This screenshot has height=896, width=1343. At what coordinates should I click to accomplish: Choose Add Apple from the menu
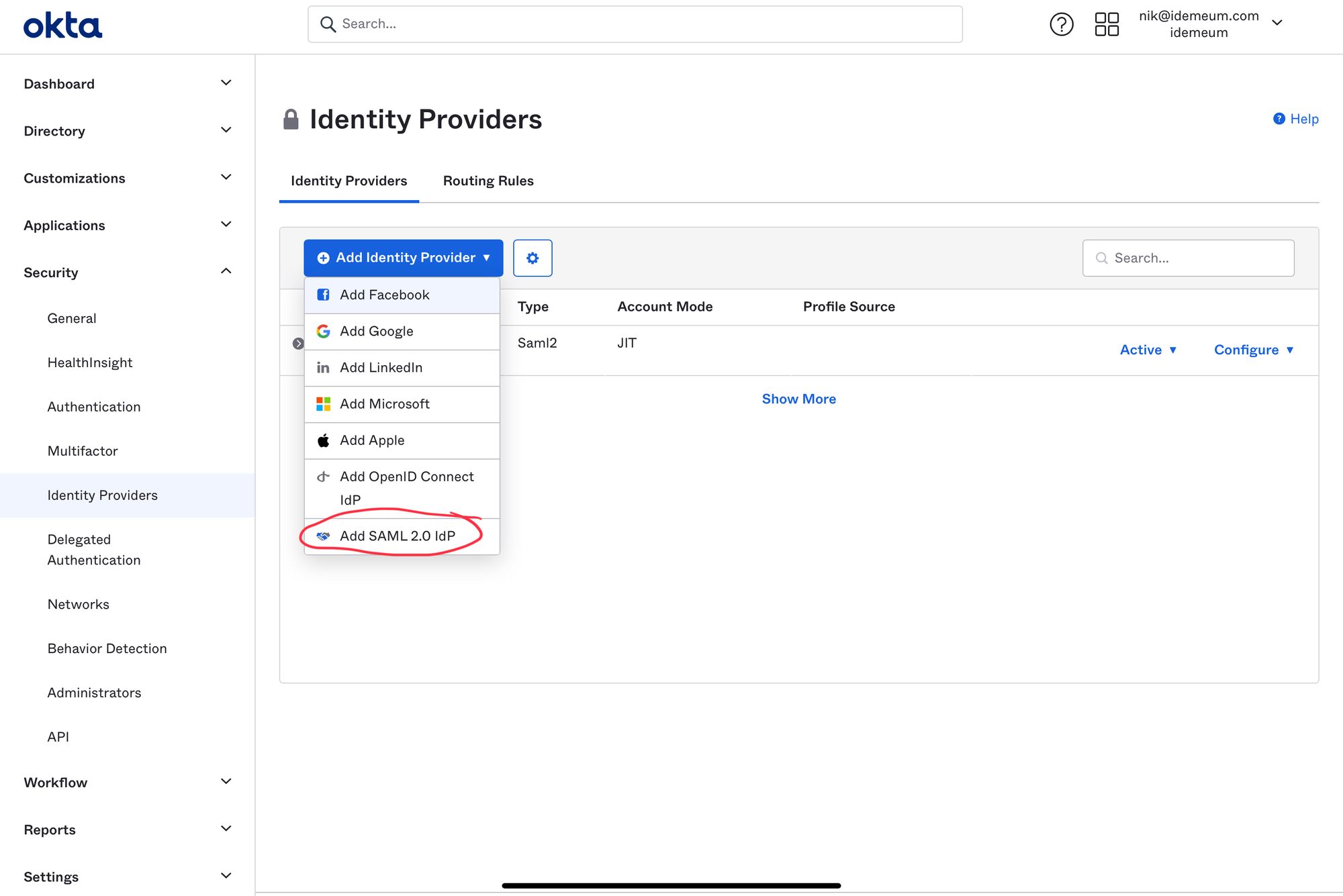tap(402, 440)
